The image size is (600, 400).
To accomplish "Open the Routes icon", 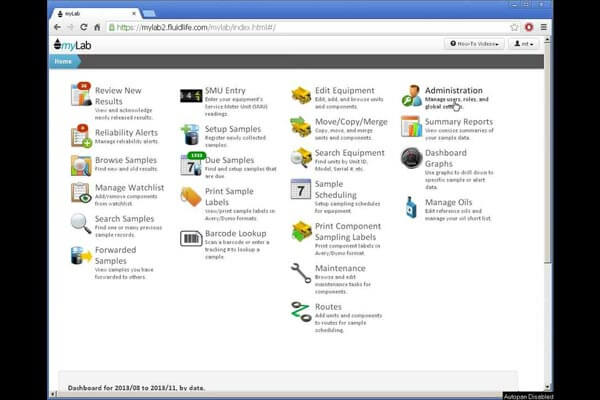I will click(301, 310).
